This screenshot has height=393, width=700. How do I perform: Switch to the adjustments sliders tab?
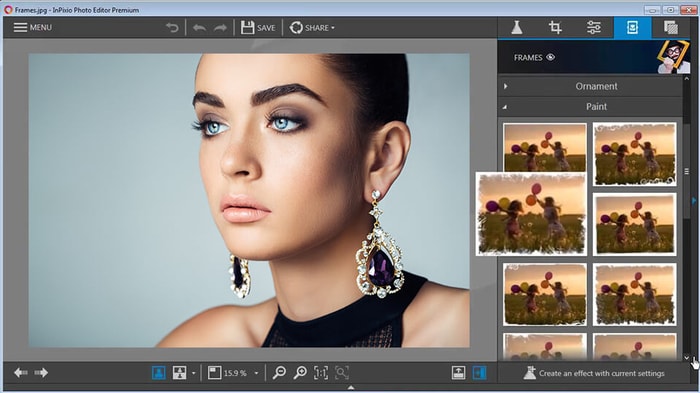click(594, 28)
